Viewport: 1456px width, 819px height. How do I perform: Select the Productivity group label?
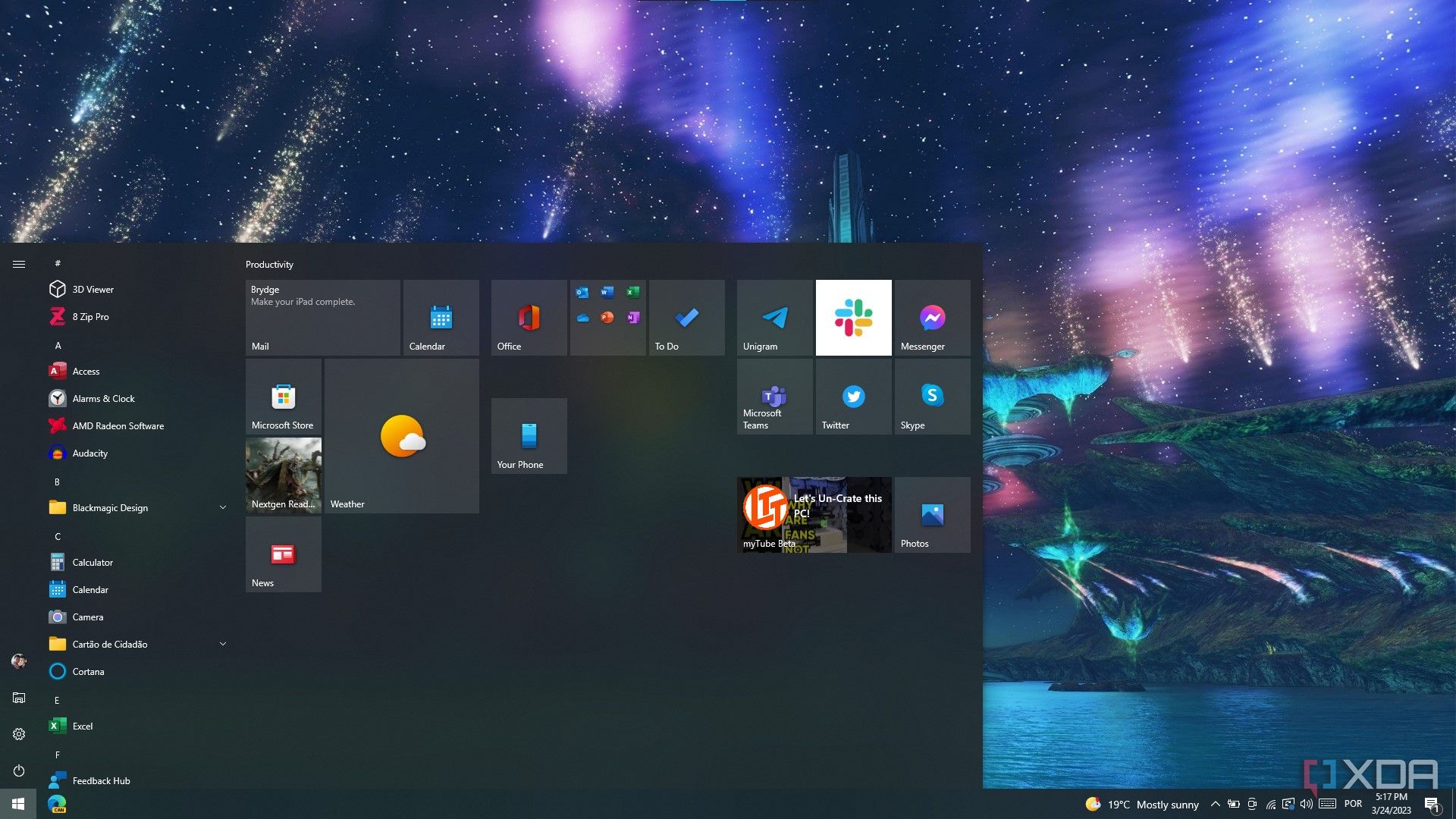pos(270,263)
